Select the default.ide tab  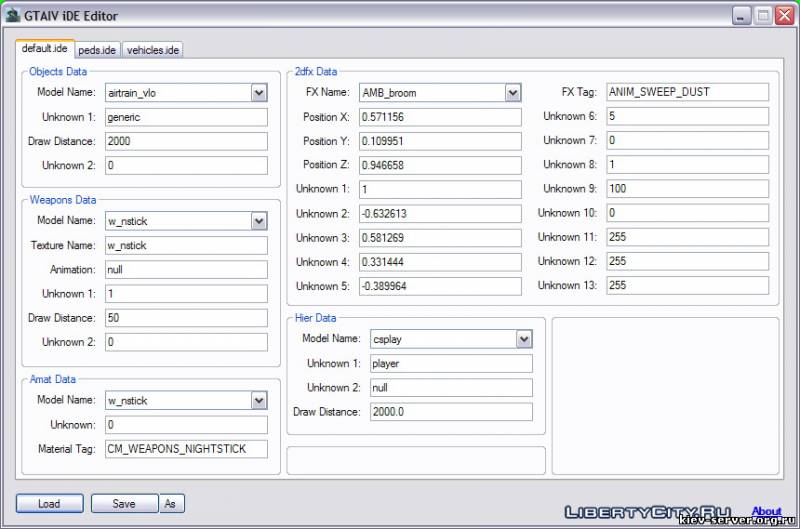tap(45, 49)
